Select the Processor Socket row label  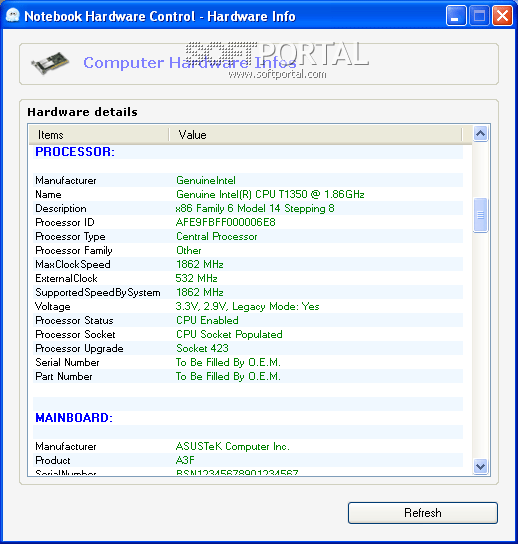pos(75,334)
